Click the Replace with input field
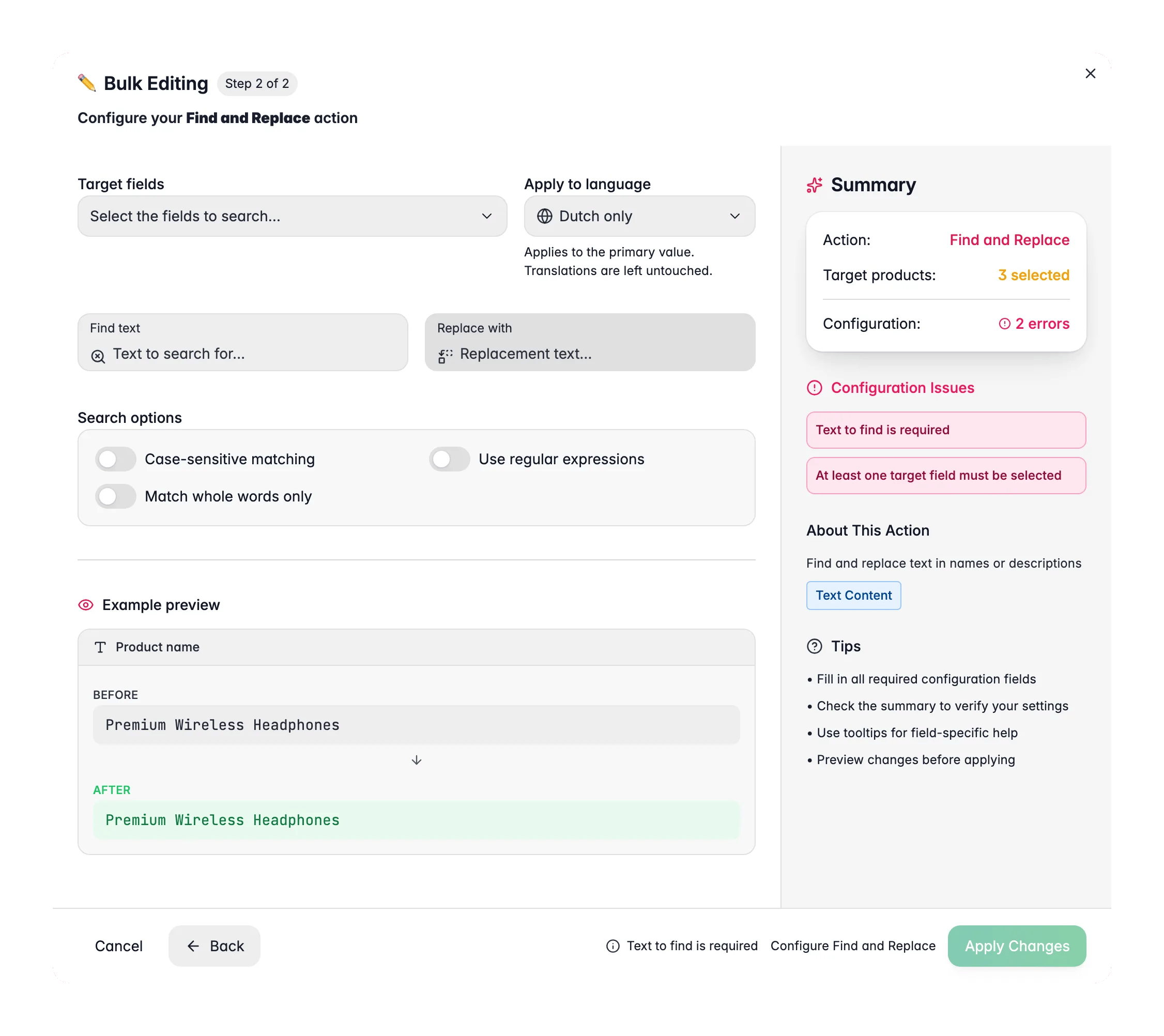 (x=590, y=342)
